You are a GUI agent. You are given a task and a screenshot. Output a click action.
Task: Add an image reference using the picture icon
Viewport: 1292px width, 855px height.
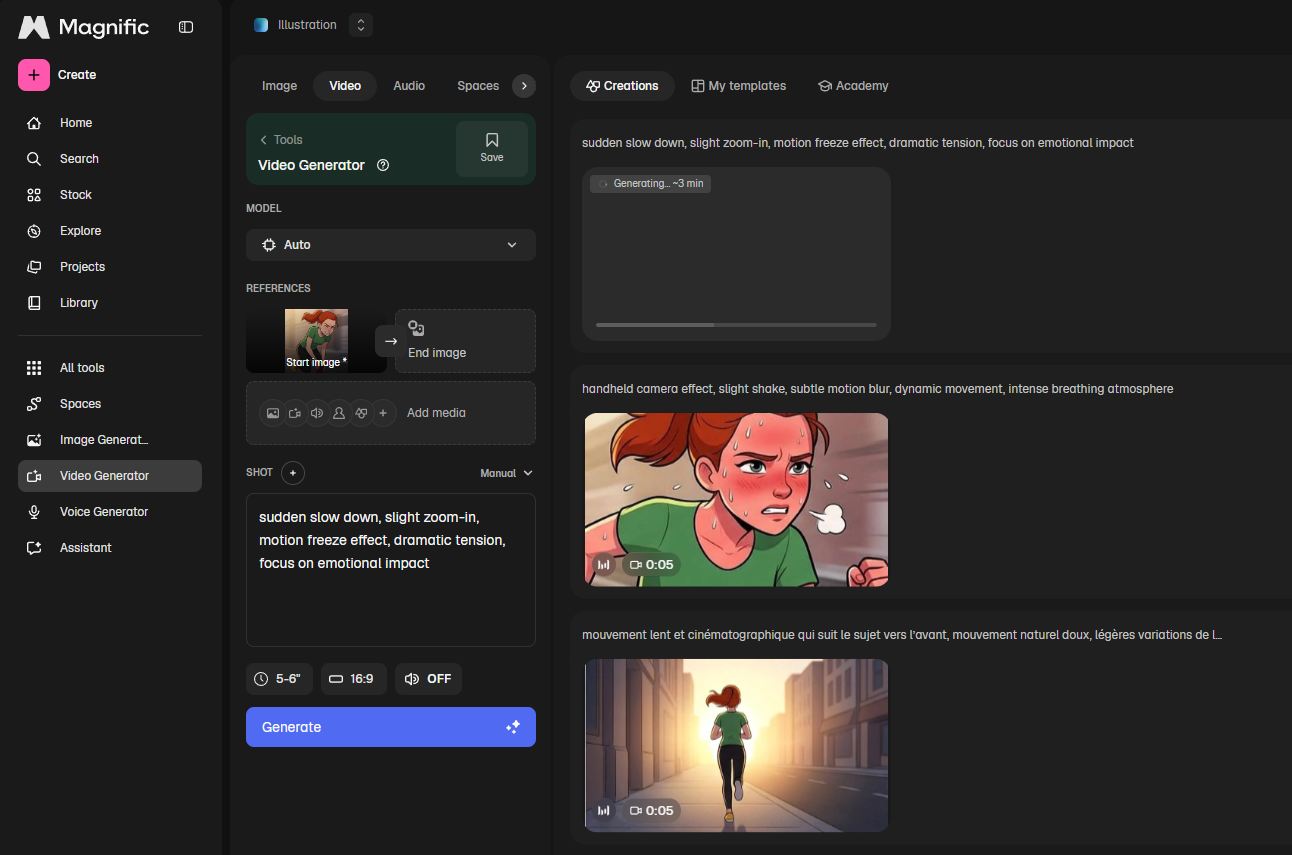click(x=273, y=413)
